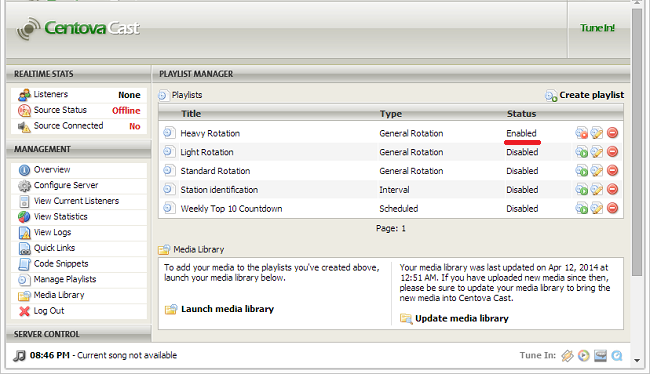Click Update media library link
The height and width of the screenshot is (374, 650).
(462, 318)
